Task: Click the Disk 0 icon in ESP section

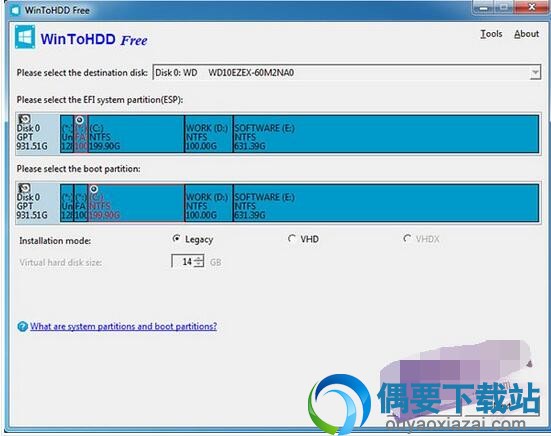Action: tap(24, 119)
